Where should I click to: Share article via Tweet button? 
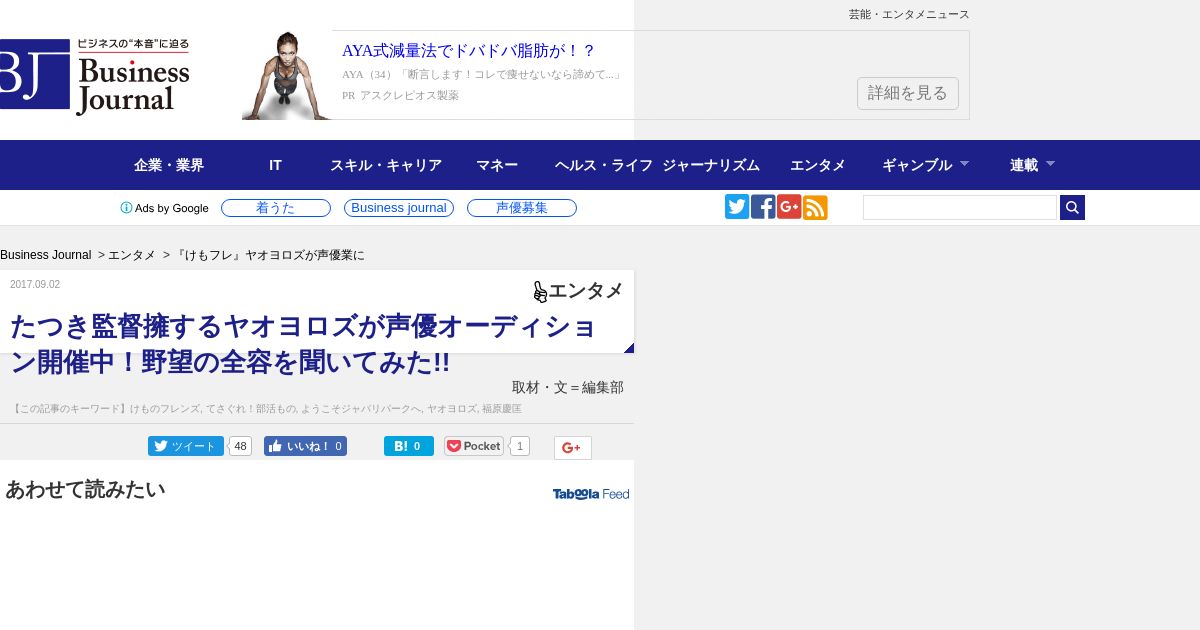pyautogui.click(x=186, y=446)
